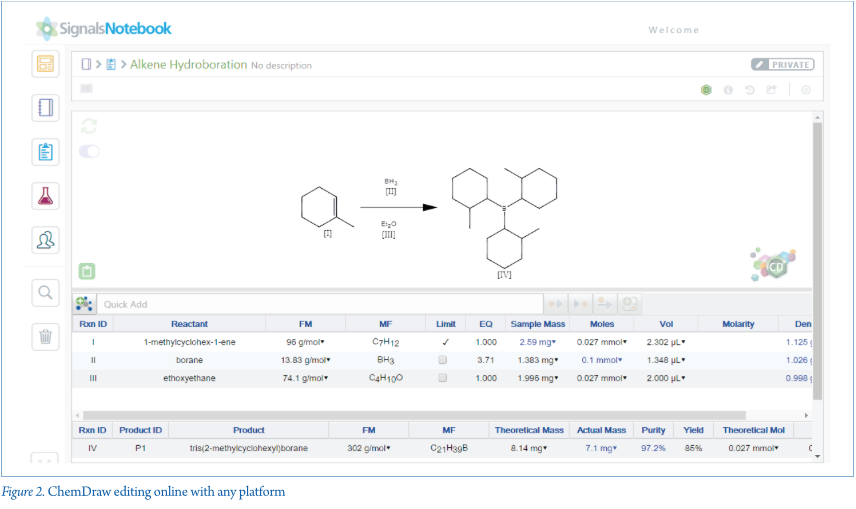Open the unit dropdown on 2.59 mg

[554, 342]
